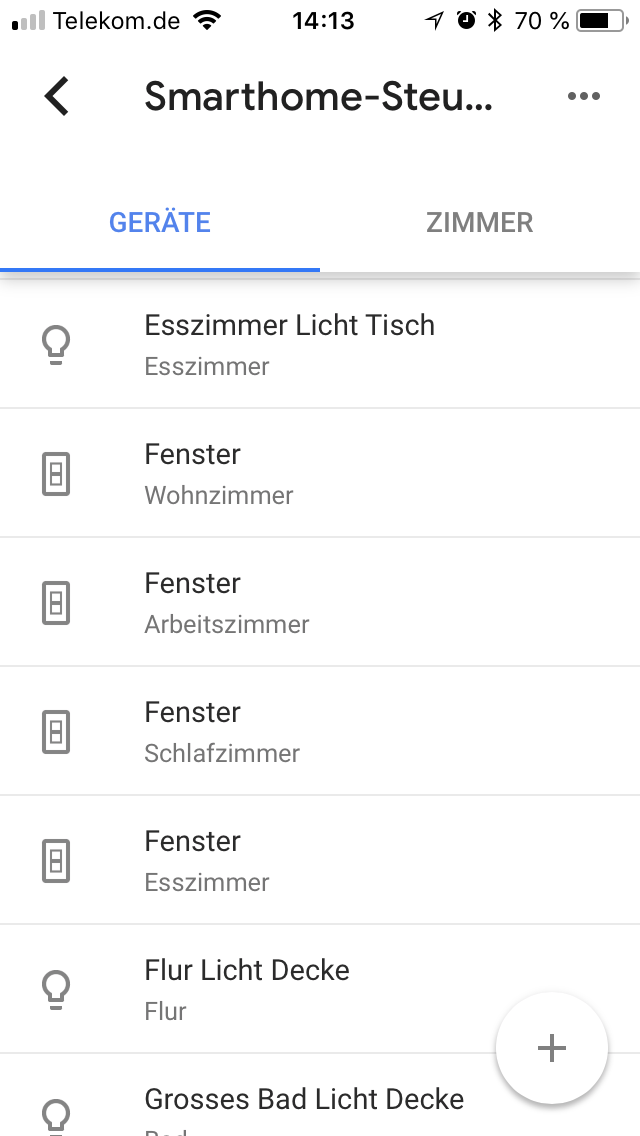The width and height of the screenshot is (640, 1136).
Task: Select Fenster in Wohnzimmer
Action: [219, 473]
